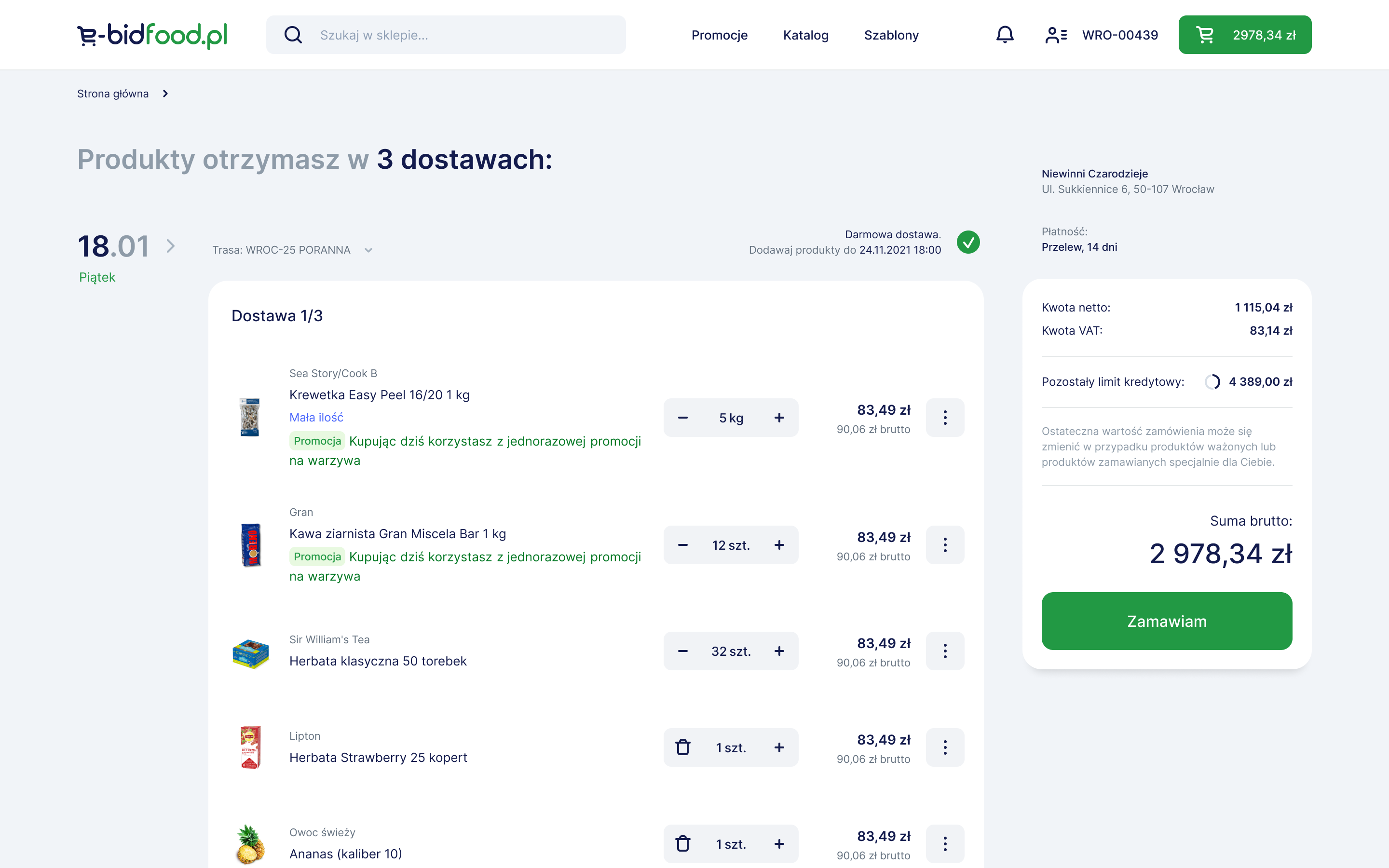Remove Ananas (kaliber 10) with trash icon
This screenshot has width=1389, height=868.
(x=682, y=844)
